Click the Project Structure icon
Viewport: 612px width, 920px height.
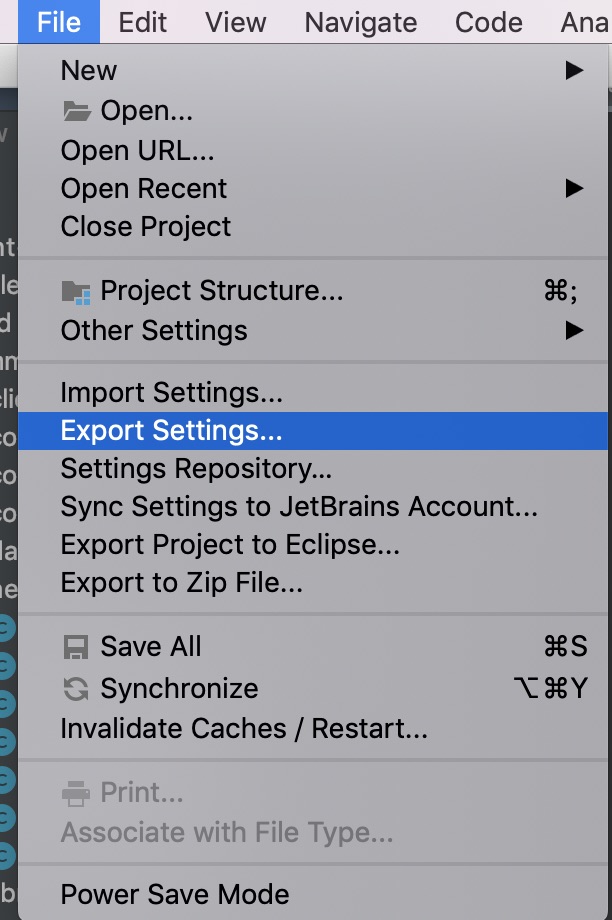pyautogui.click(x=76, y=292)
